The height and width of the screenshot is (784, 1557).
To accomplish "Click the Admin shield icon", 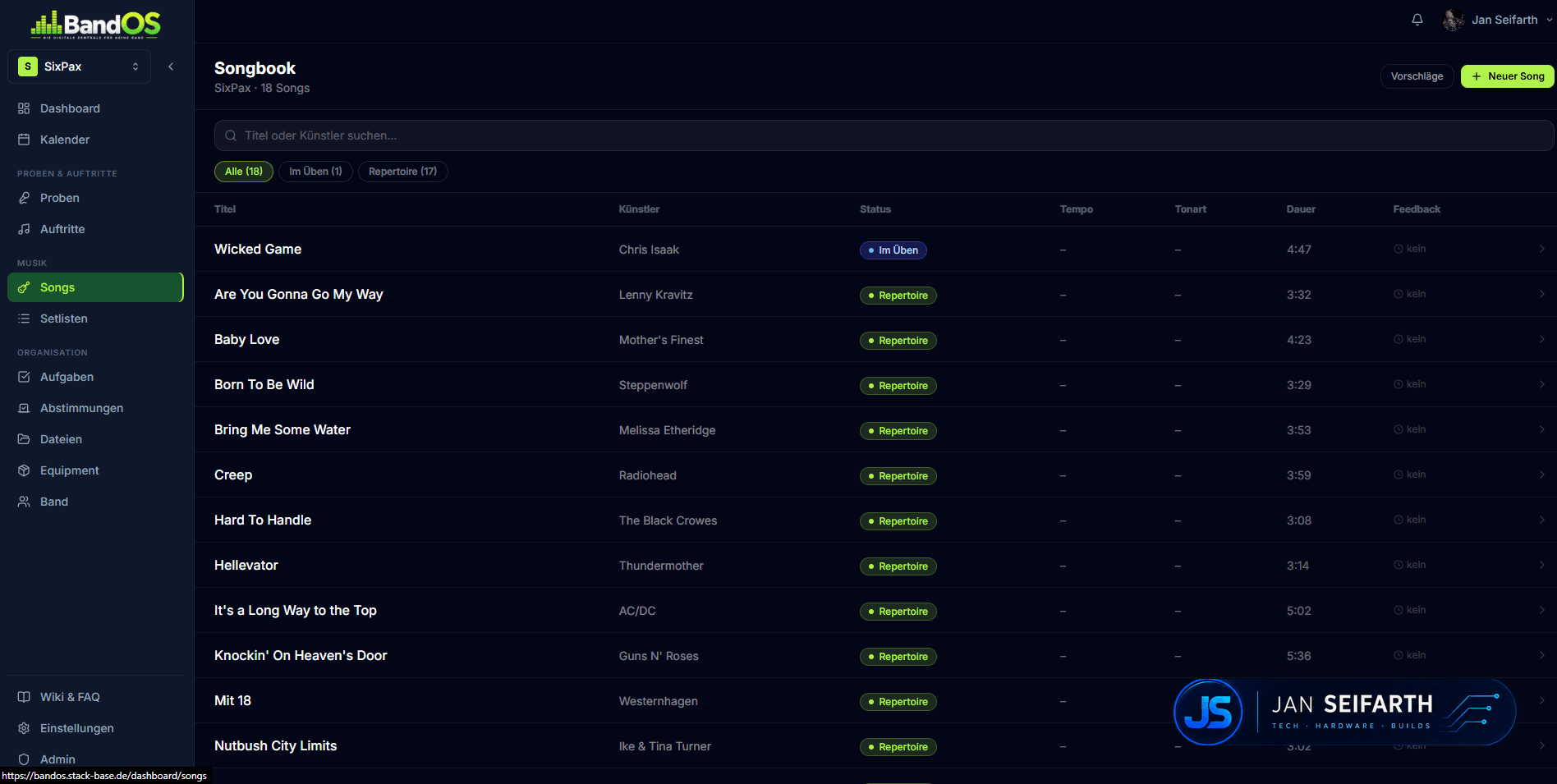I will coord(24,759).
